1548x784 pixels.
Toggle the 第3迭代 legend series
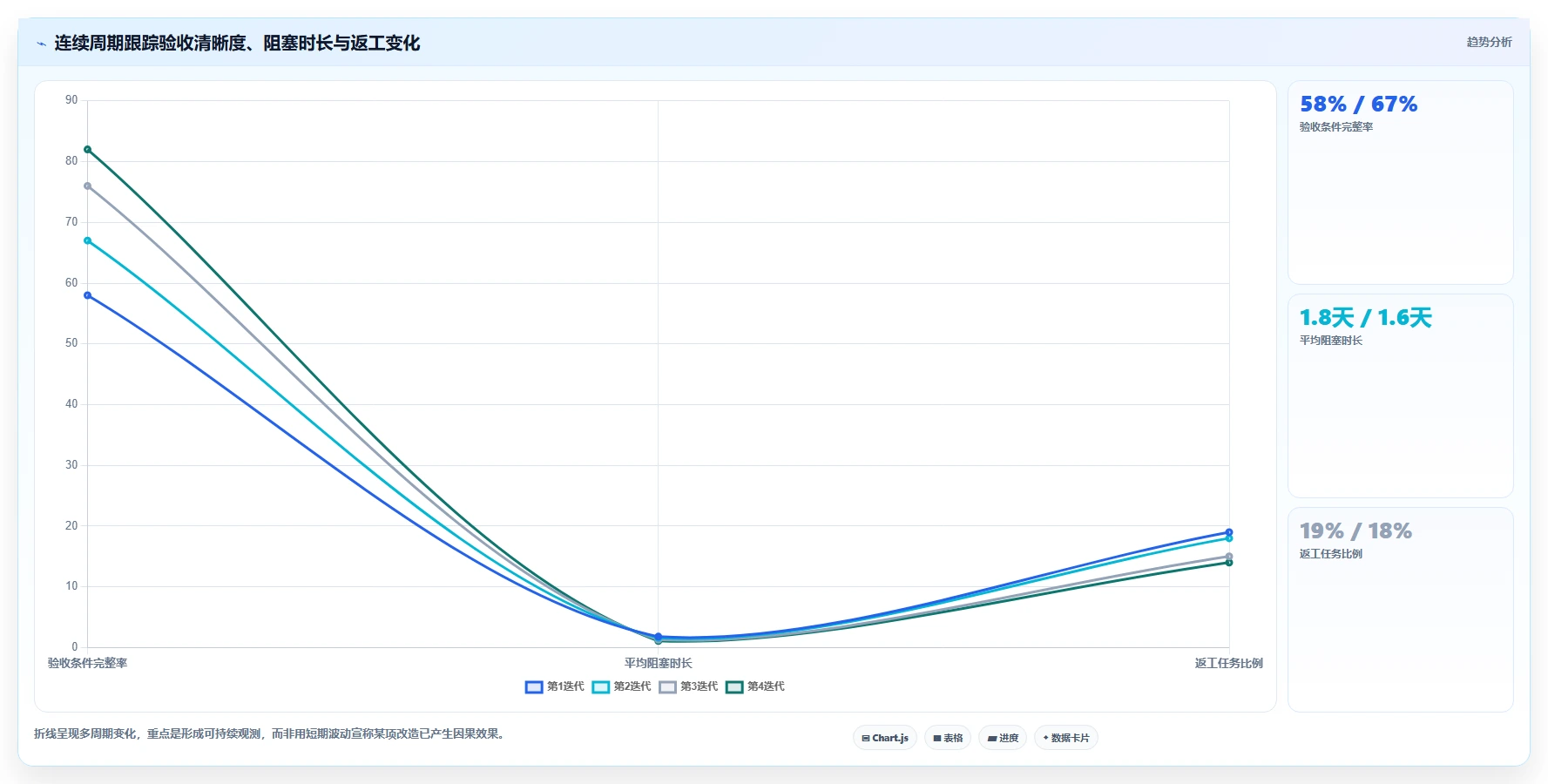pos(688,686)
